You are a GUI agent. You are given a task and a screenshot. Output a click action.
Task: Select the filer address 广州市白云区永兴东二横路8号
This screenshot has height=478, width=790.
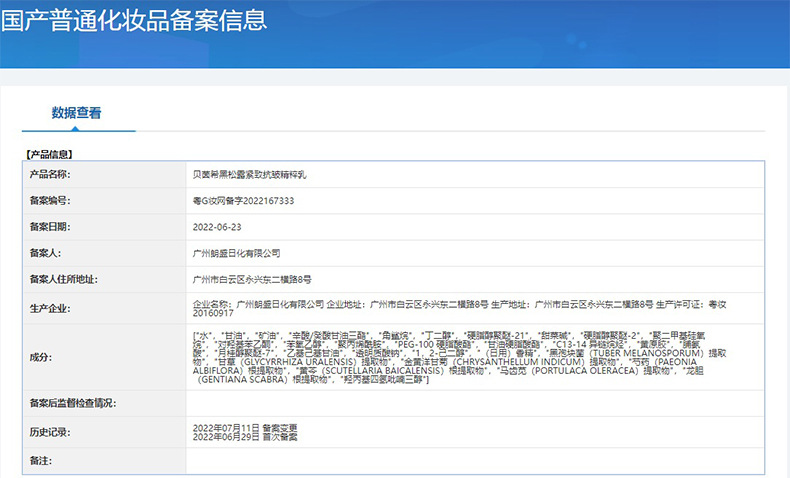pyautogui.click(x=252, y=280)
